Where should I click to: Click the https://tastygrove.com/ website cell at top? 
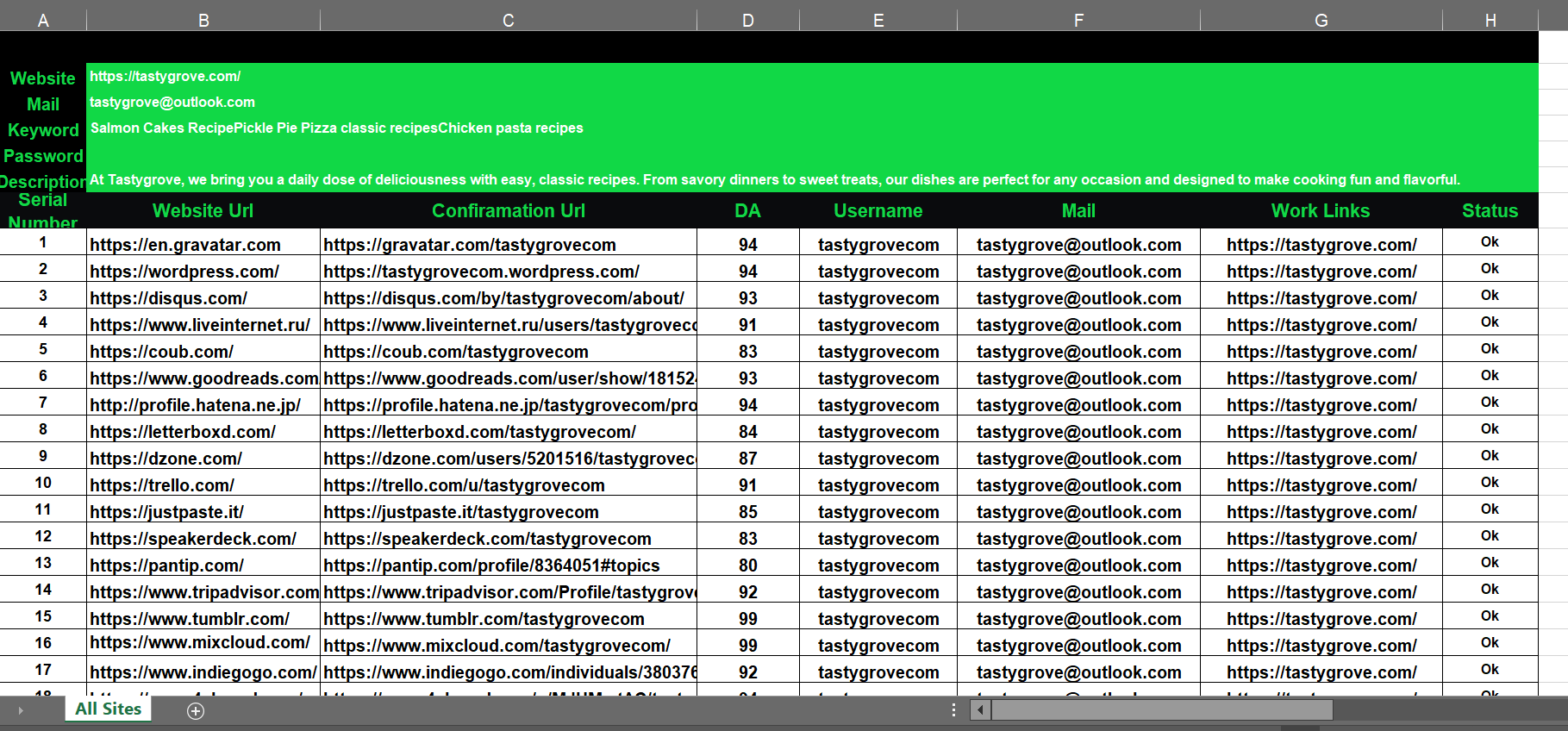point(812,76)
